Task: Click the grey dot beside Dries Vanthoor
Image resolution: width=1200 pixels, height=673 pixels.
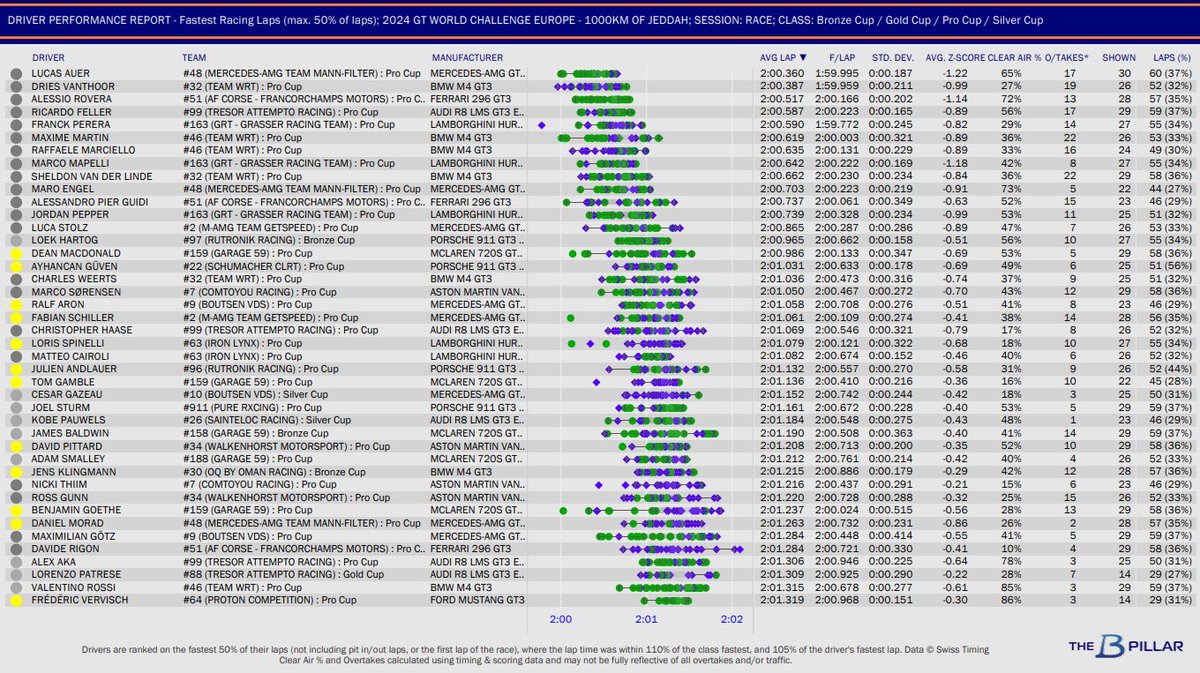Action: pyautogui.click(x=15, y=86)
